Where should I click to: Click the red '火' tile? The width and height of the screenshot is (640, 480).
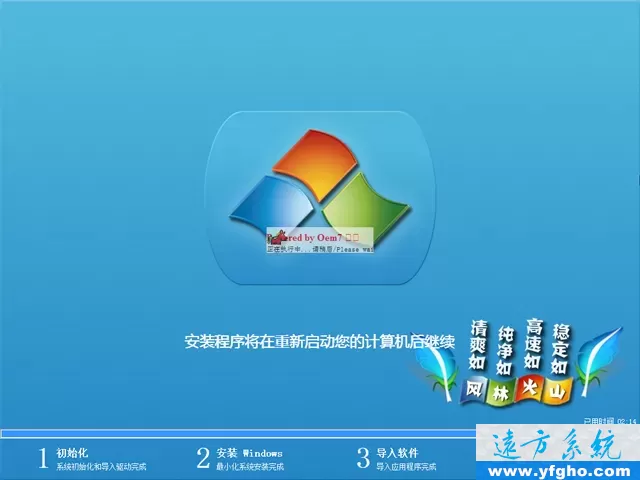pos(529,389)
